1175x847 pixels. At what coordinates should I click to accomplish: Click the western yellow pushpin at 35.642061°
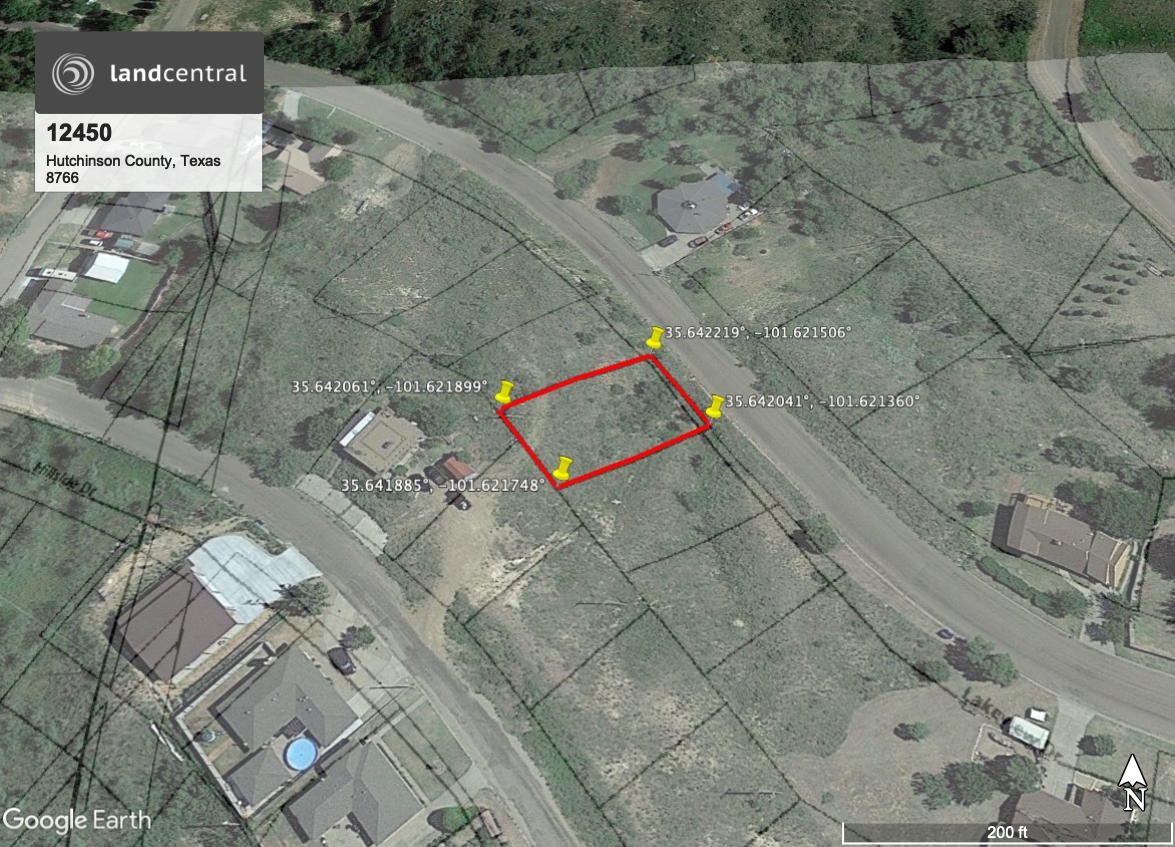pos(505,392)
